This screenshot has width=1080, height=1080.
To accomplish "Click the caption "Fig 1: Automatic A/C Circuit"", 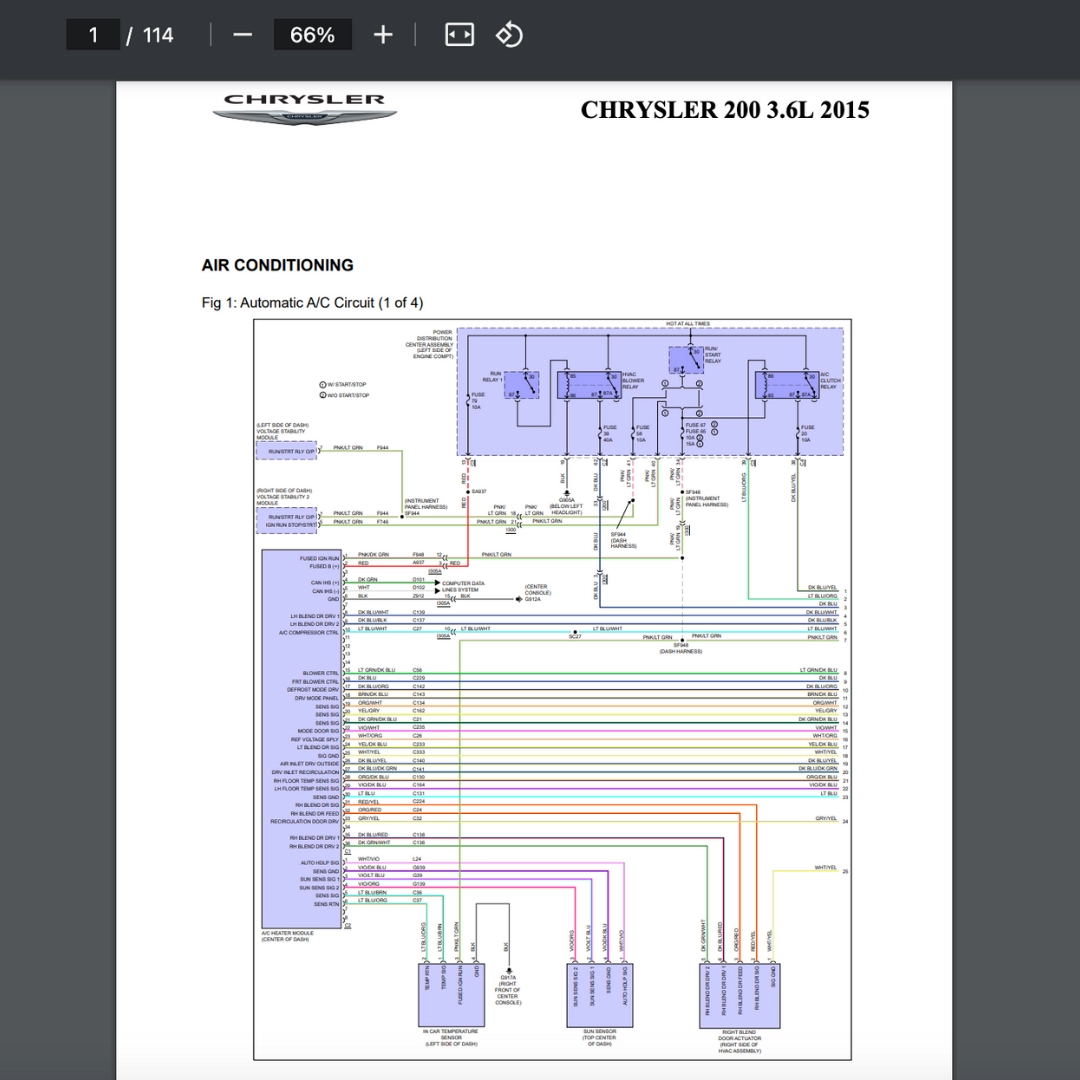I will click(x=312, y=303).
